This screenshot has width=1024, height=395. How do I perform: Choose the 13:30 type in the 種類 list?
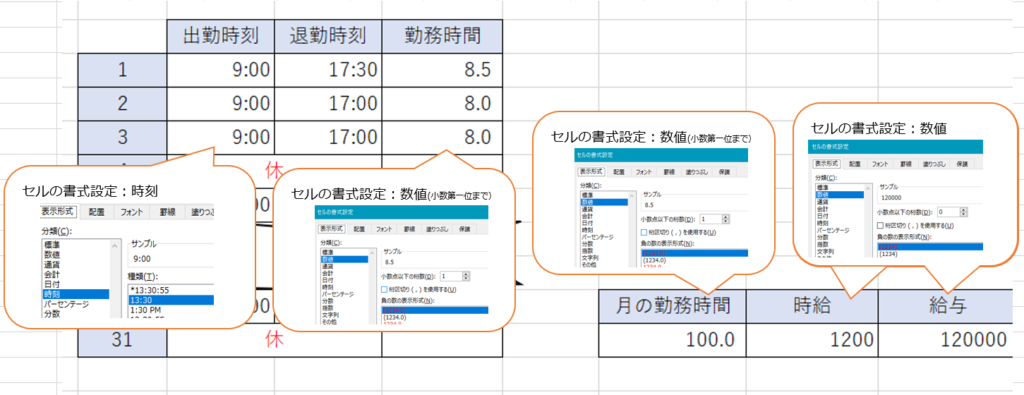170,300
